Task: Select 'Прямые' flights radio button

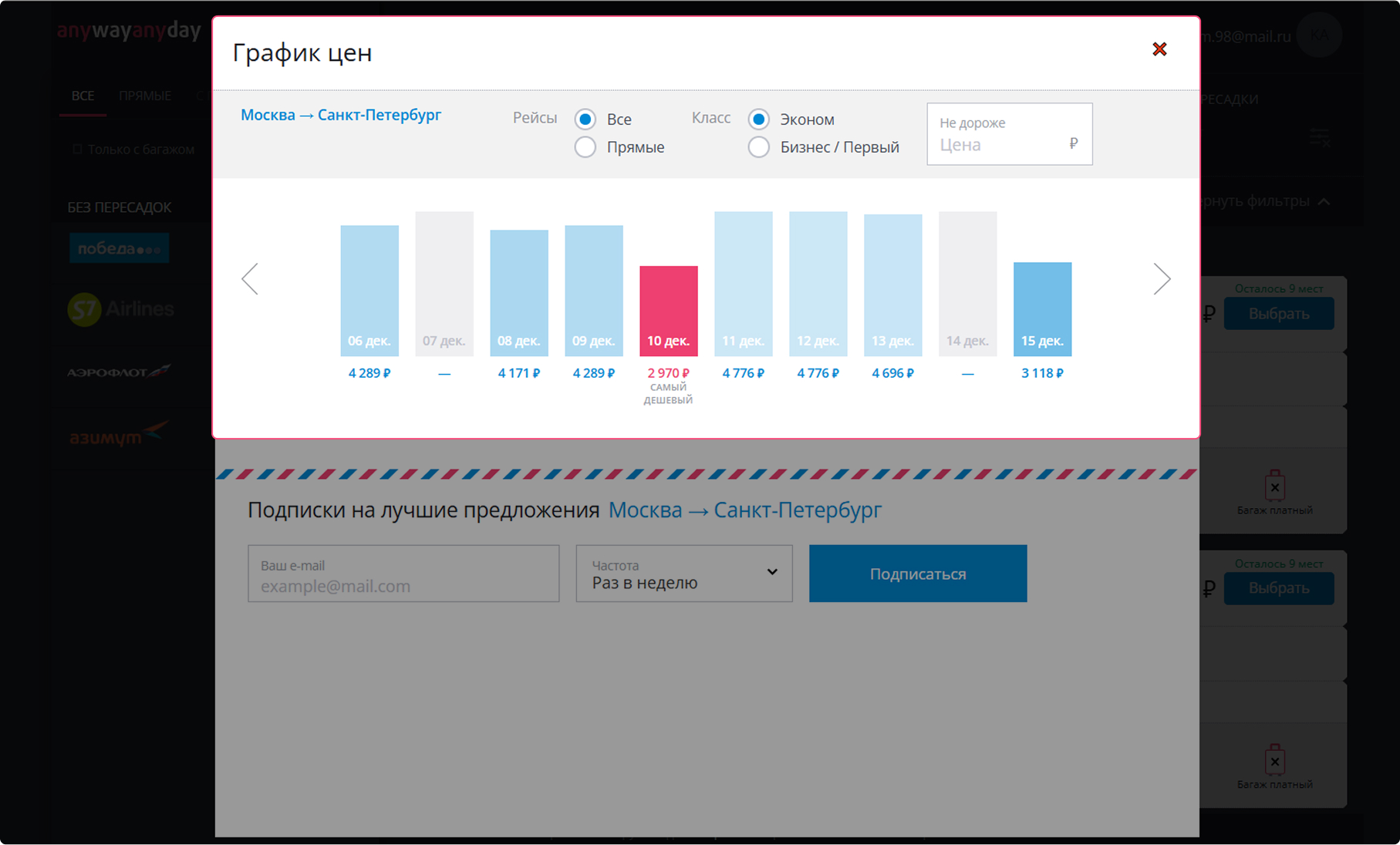Action: [x=585, y=147]
